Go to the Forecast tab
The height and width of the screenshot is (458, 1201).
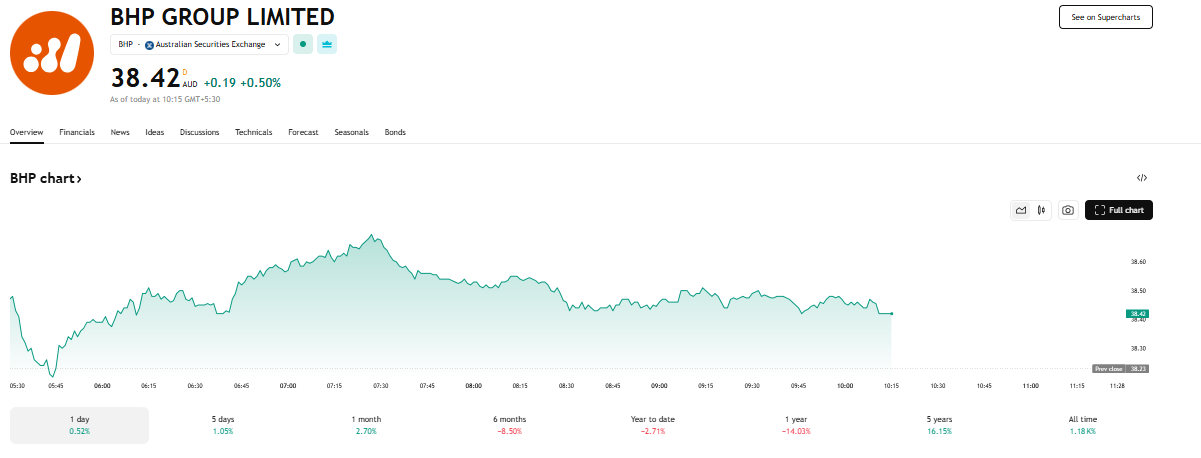tap(303, 132)
